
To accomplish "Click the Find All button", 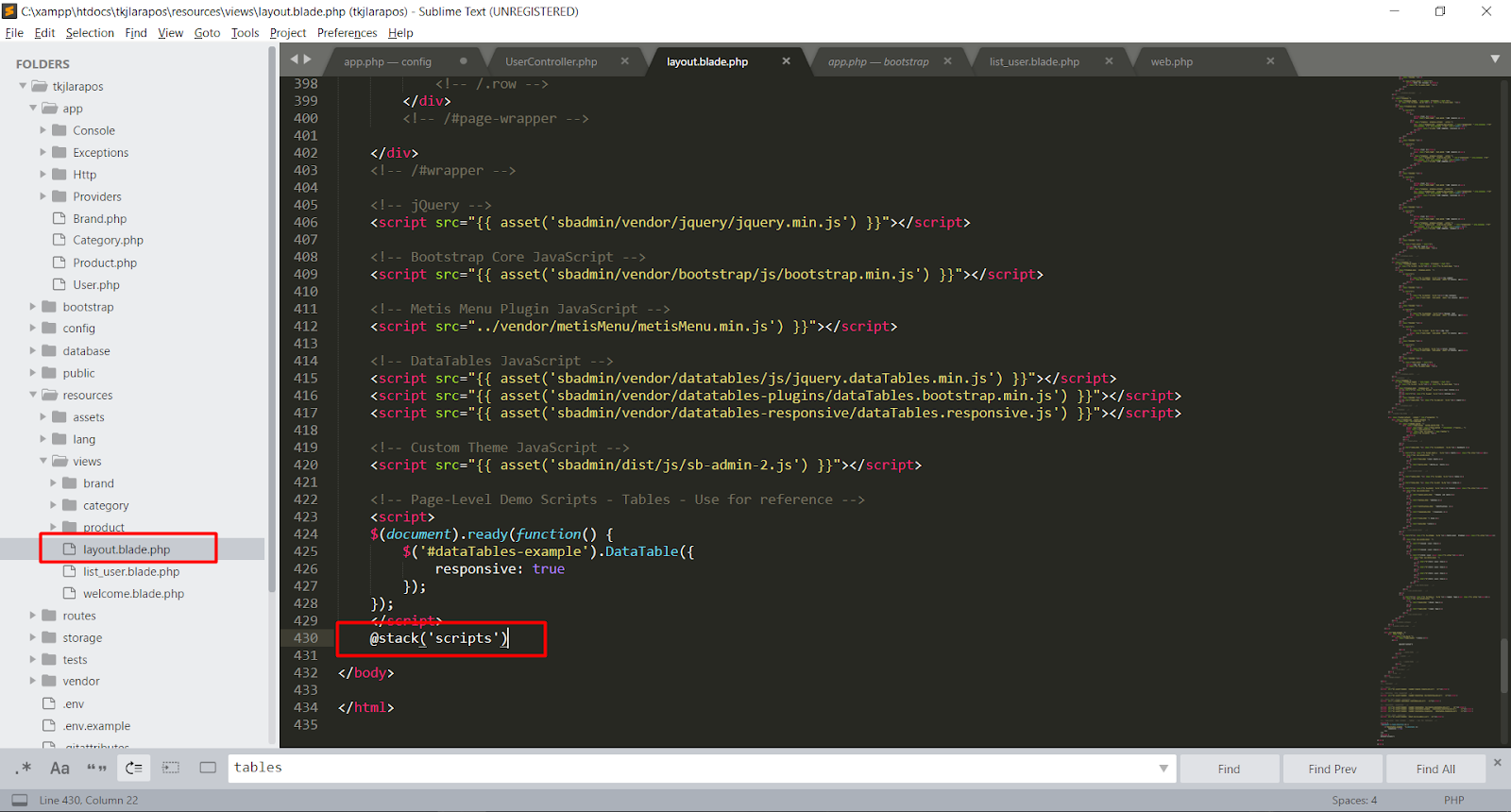I will pos(1435,769).
